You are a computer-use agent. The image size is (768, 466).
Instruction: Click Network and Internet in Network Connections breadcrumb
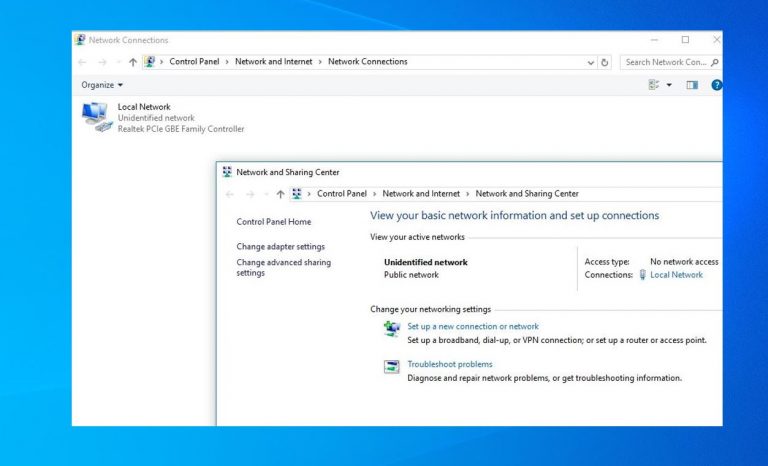273,62
